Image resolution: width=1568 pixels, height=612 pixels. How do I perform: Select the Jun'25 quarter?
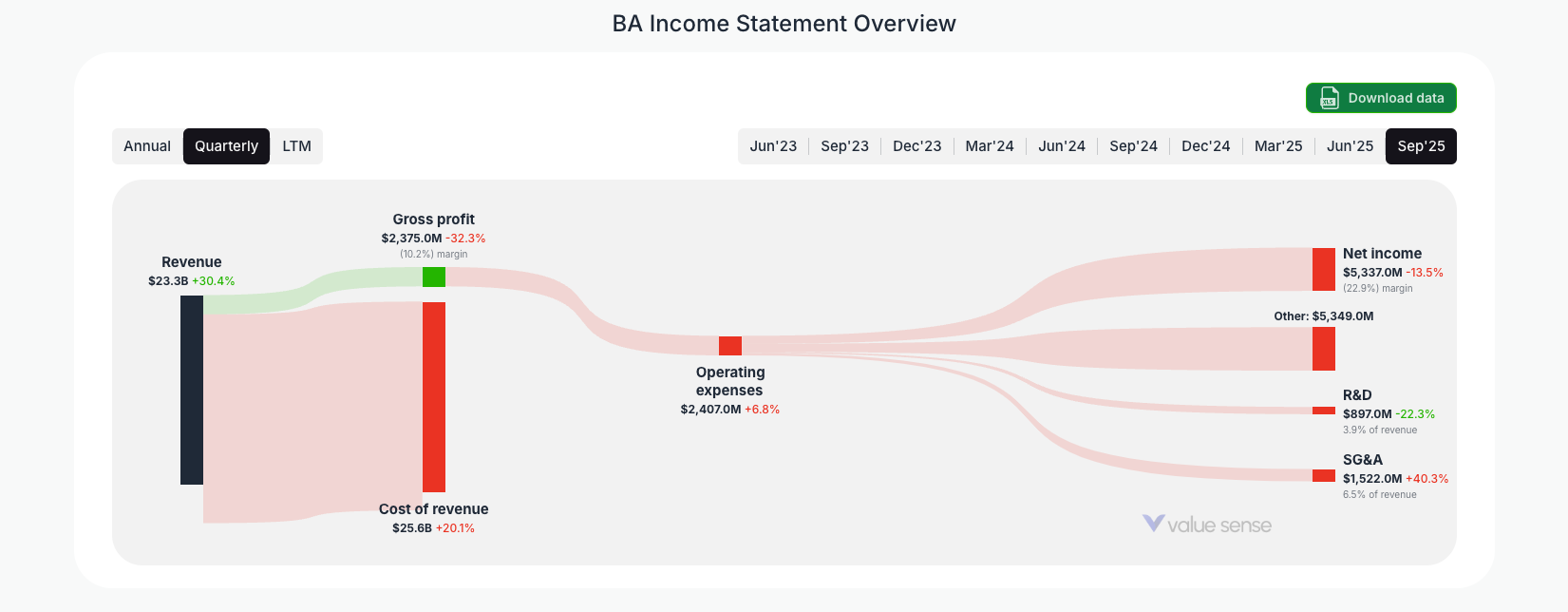[1350, 145]
